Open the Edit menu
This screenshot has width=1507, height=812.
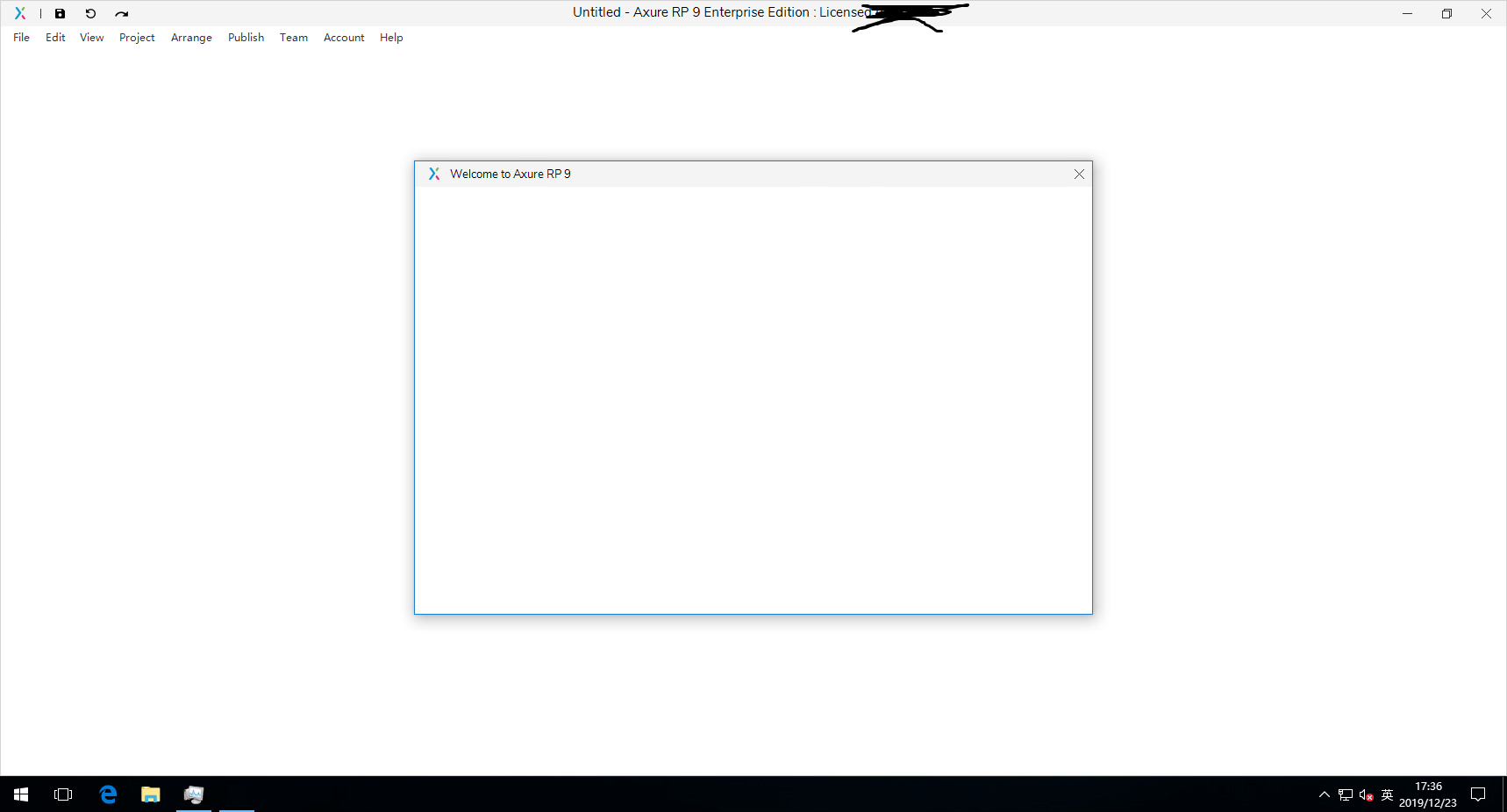tap(55, 38)
